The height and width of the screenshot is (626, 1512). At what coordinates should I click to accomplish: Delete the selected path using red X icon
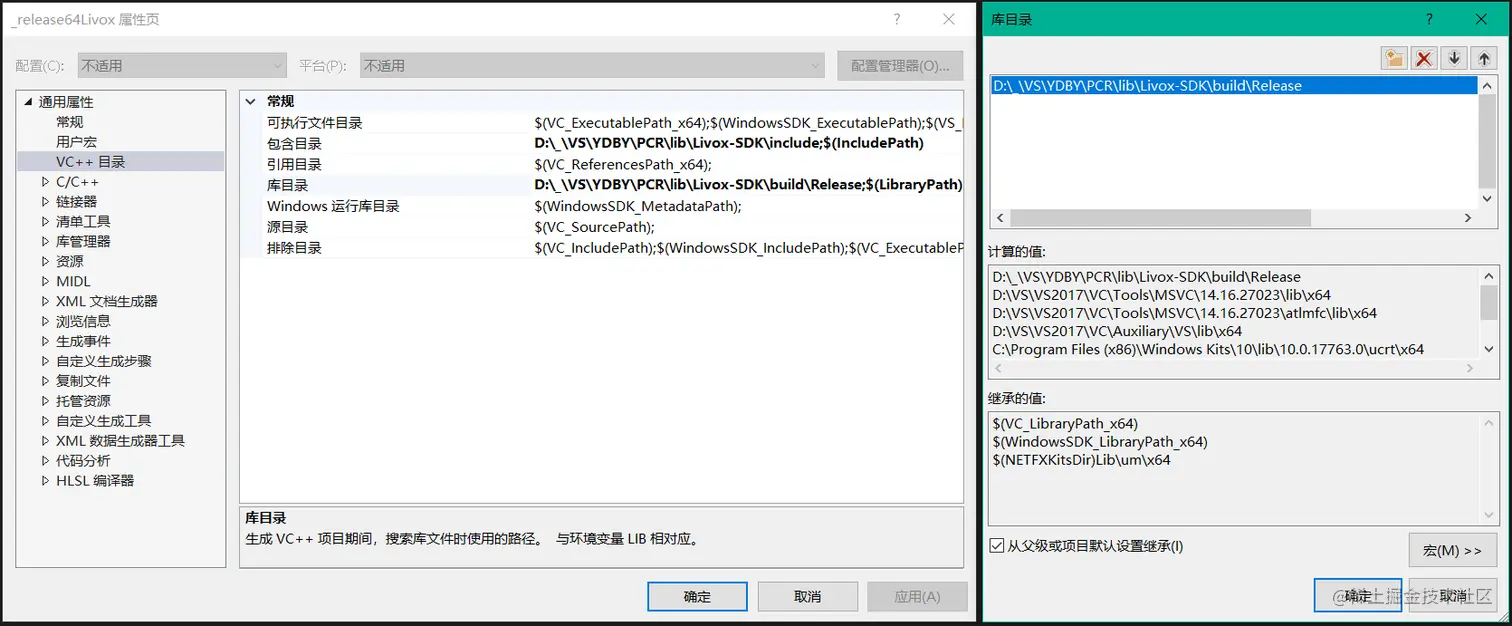(1423, 57)
